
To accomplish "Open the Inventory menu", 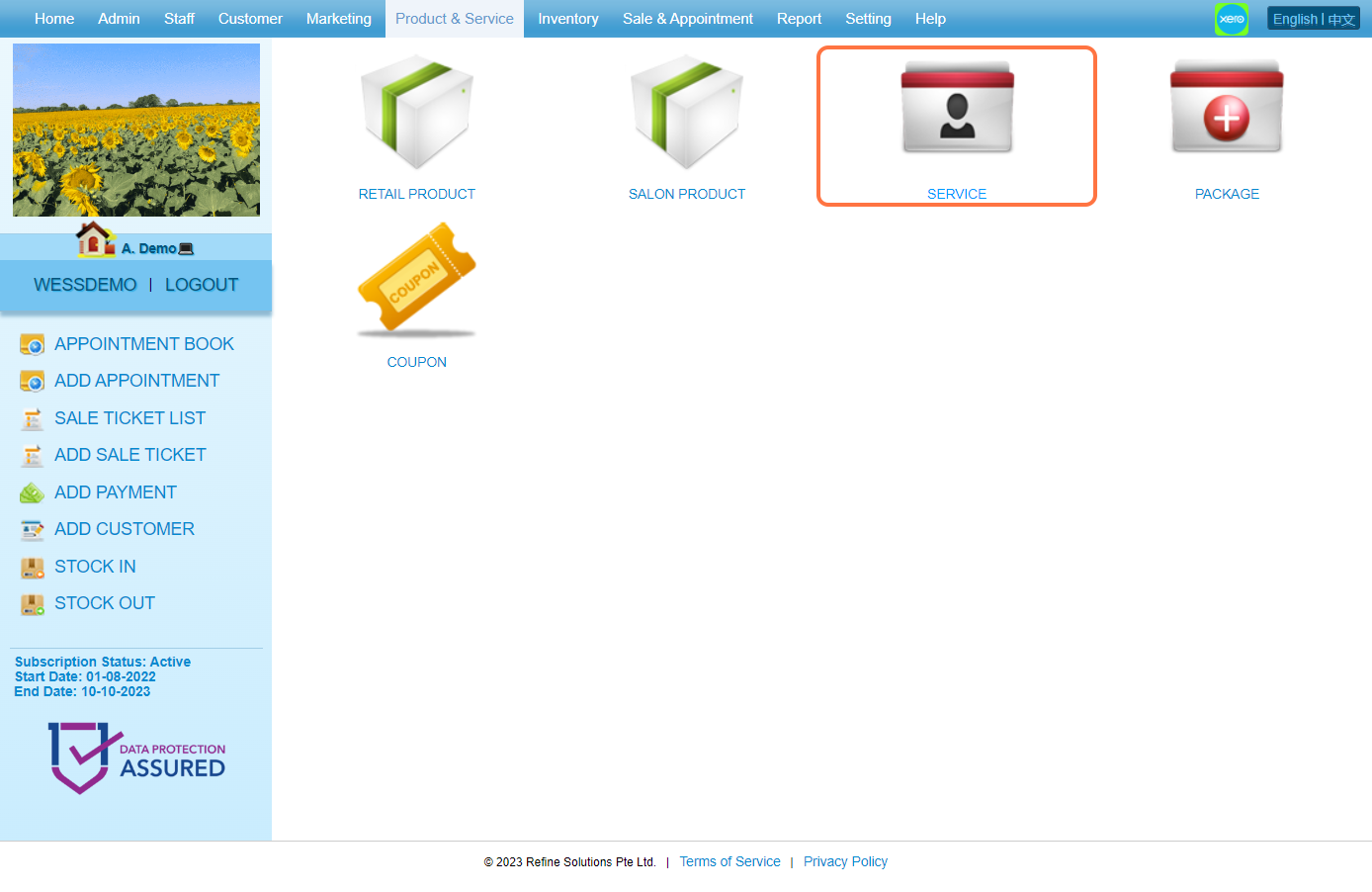I will (x=568, y=19).
